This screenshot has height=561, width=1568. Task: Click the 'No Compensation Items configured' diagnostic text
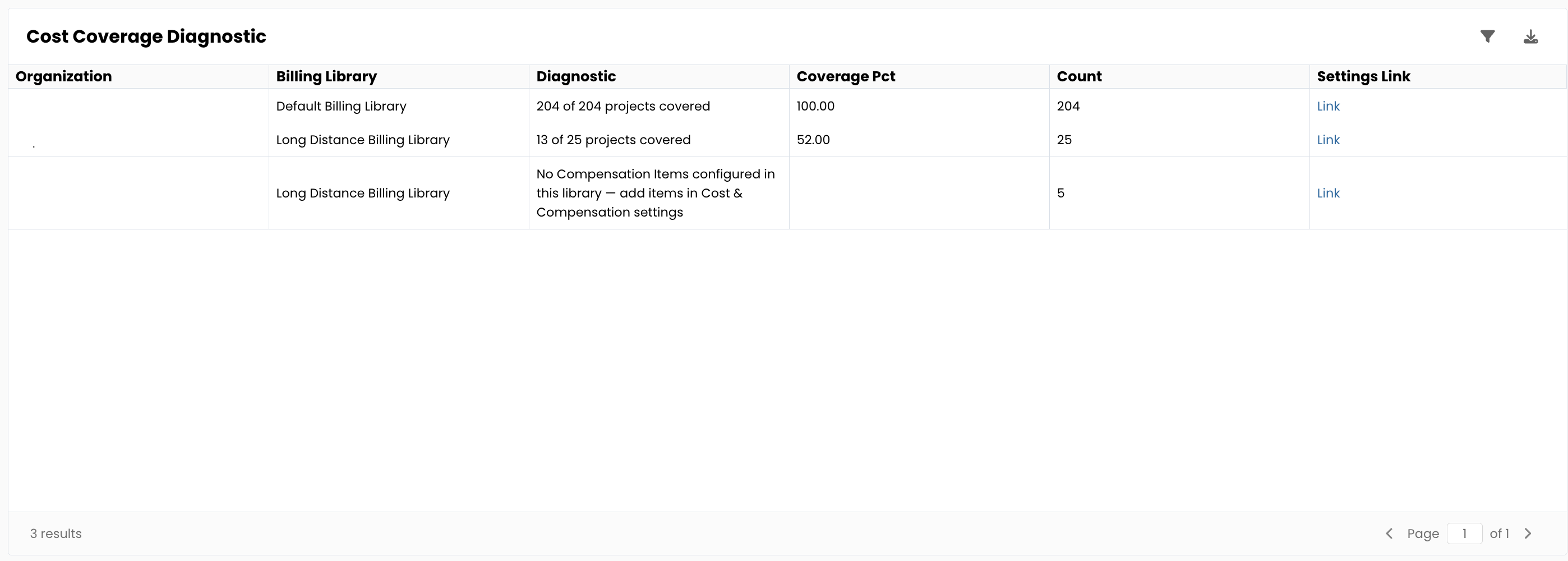click(656, 193)
